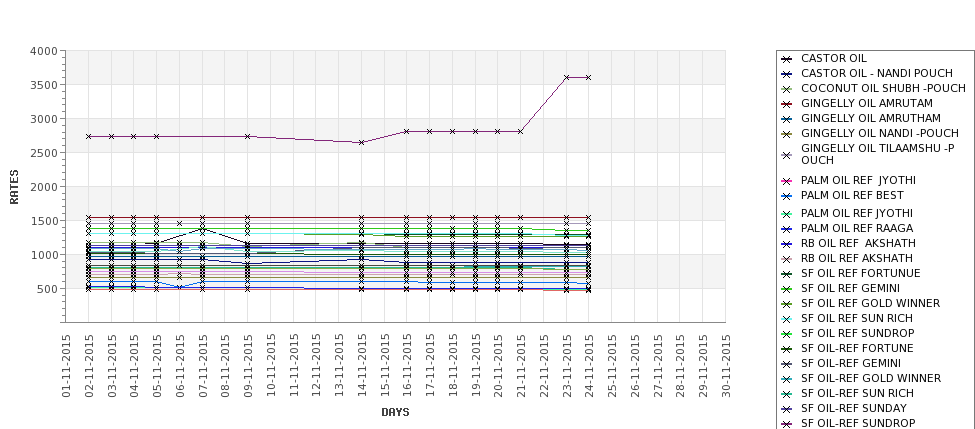Click the 09-11-2015 date label
Image resolution: width=975 pixels, height=429 pixels.
(247, 366)
